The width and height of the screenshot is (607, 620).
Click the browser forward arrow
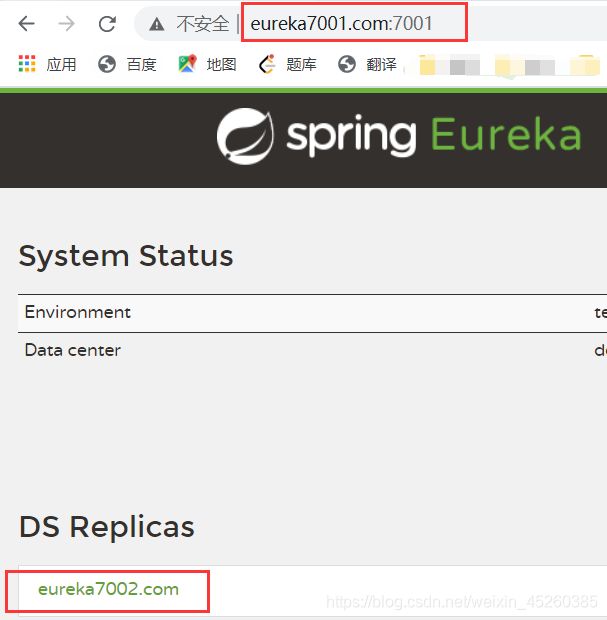(66, 24)
